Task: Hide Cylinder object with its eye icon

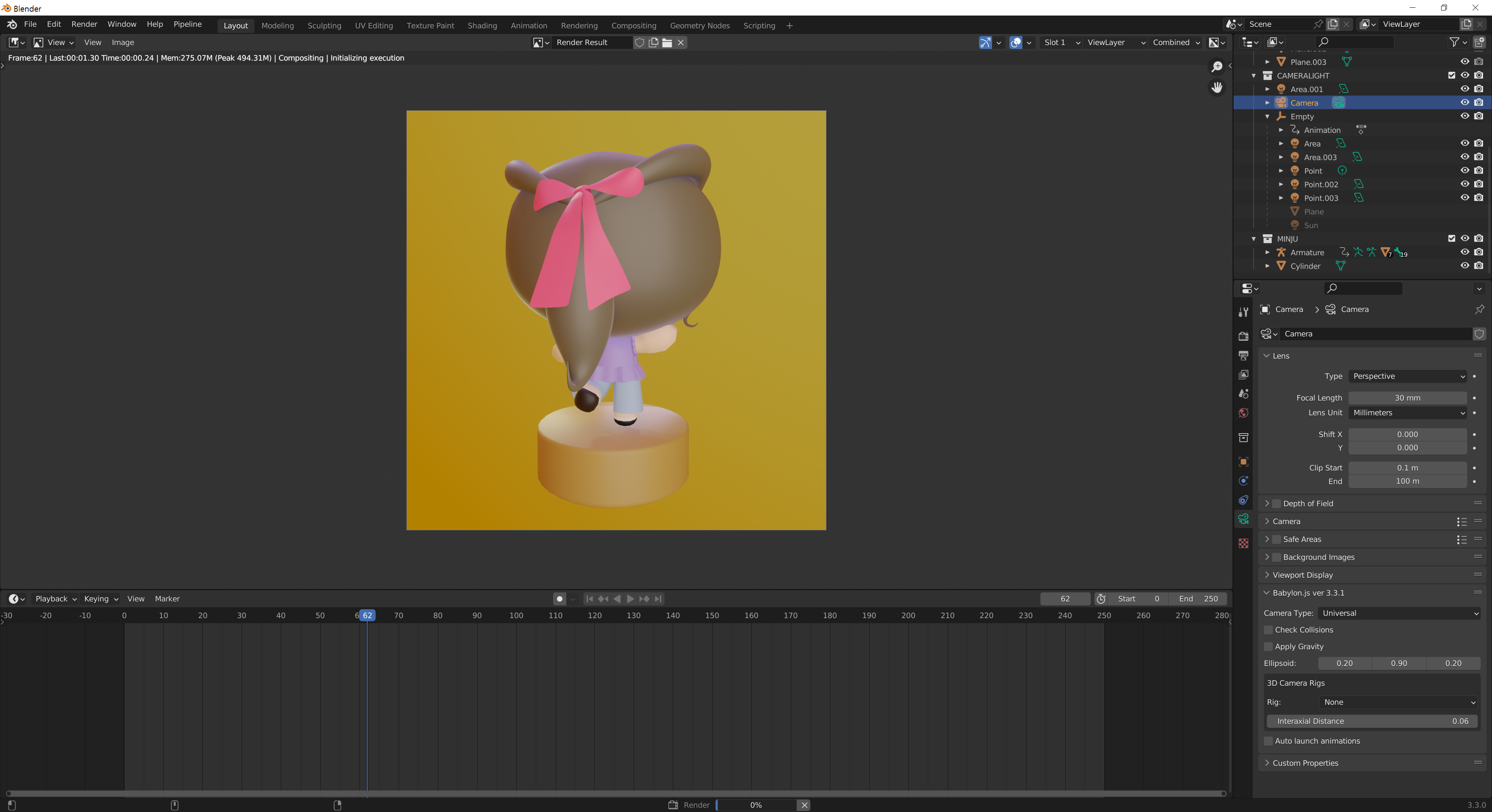Action: 1465,266
